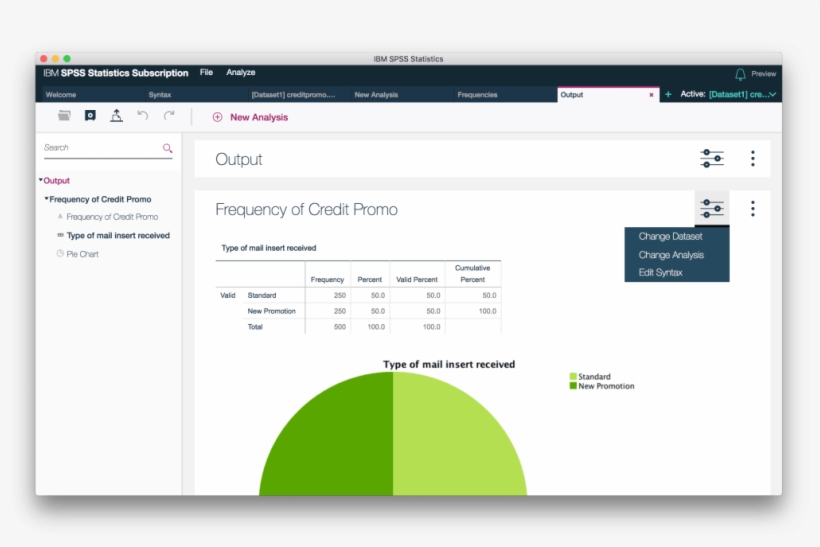This screenshot has height=547, width=820.
Task: Click the Percent column header
Action: coord(369,279)
